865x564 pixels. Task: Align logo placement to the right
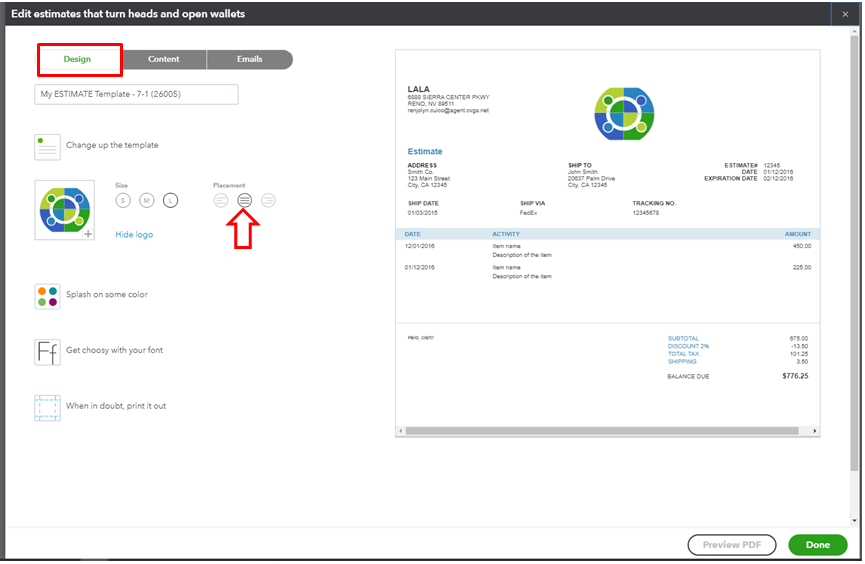(x=268, y=200)
